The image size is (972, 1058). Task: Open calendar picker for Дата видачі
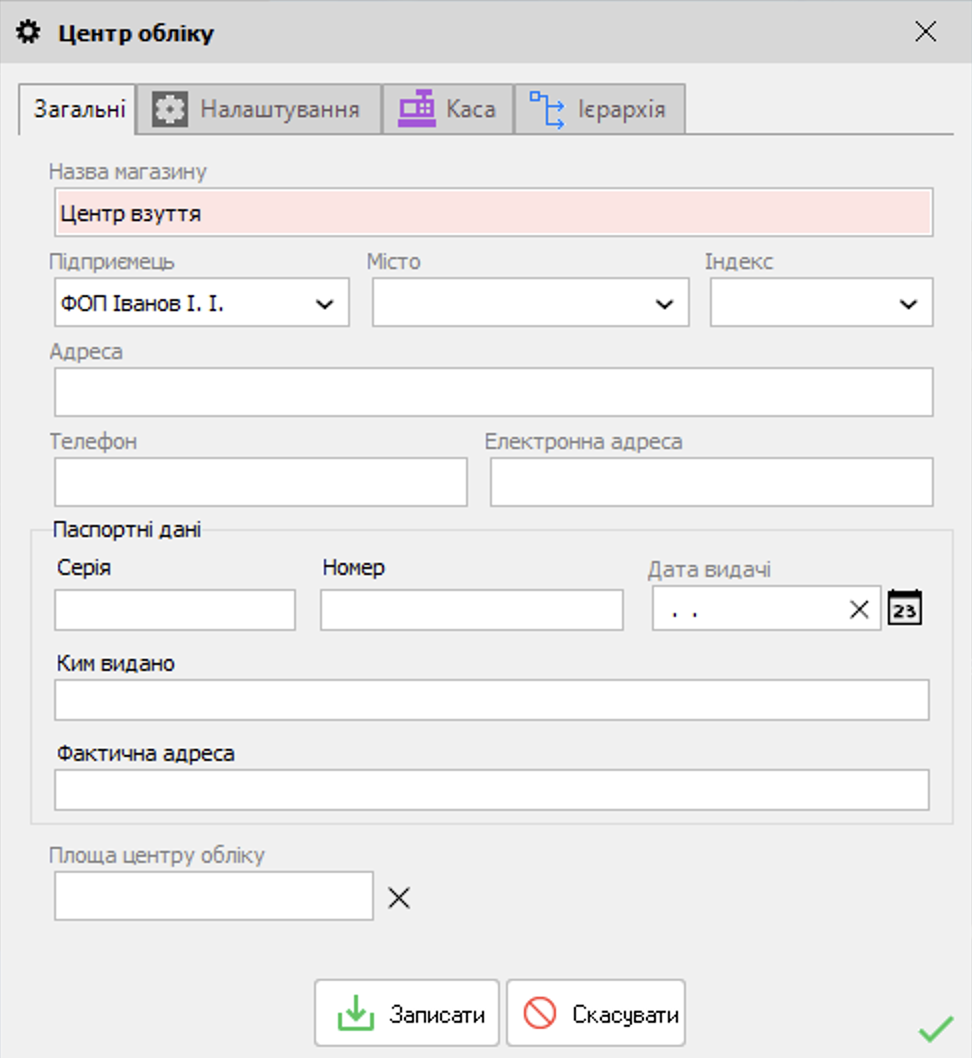(x=904, y=607)
